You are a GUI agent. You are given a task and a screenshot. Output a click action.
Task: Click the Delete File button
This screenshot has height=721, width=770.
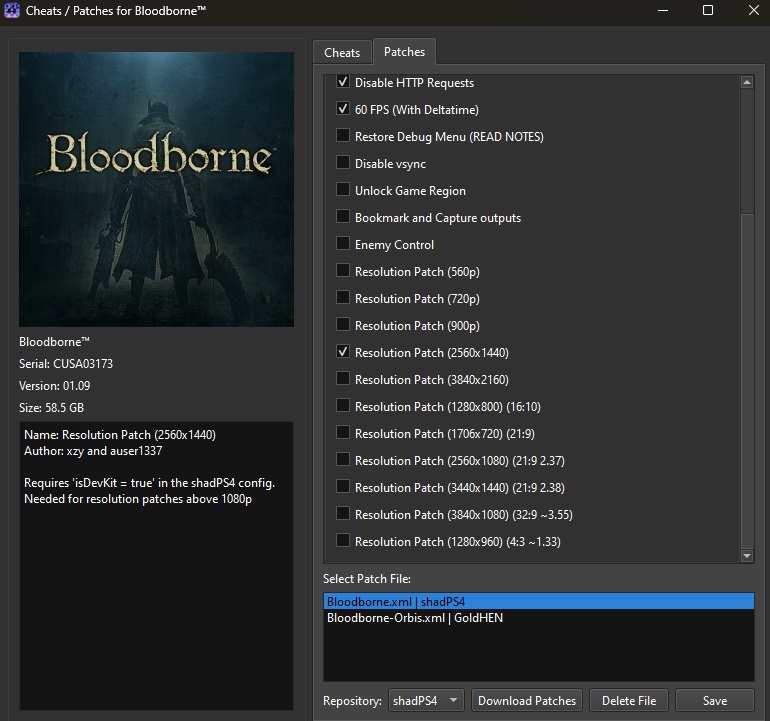(629, 700)
